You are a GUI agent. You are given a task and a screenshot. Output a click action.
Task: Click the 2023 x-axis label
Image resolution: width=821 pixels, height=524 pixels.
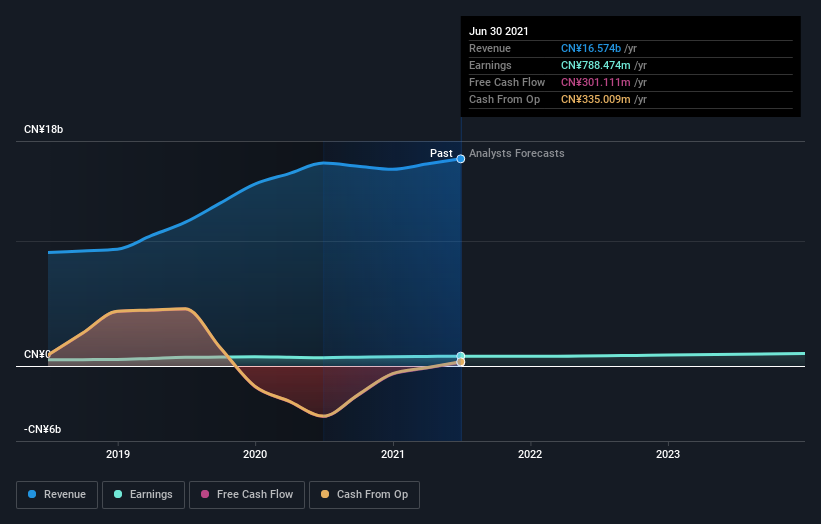[x=668, y=454]
